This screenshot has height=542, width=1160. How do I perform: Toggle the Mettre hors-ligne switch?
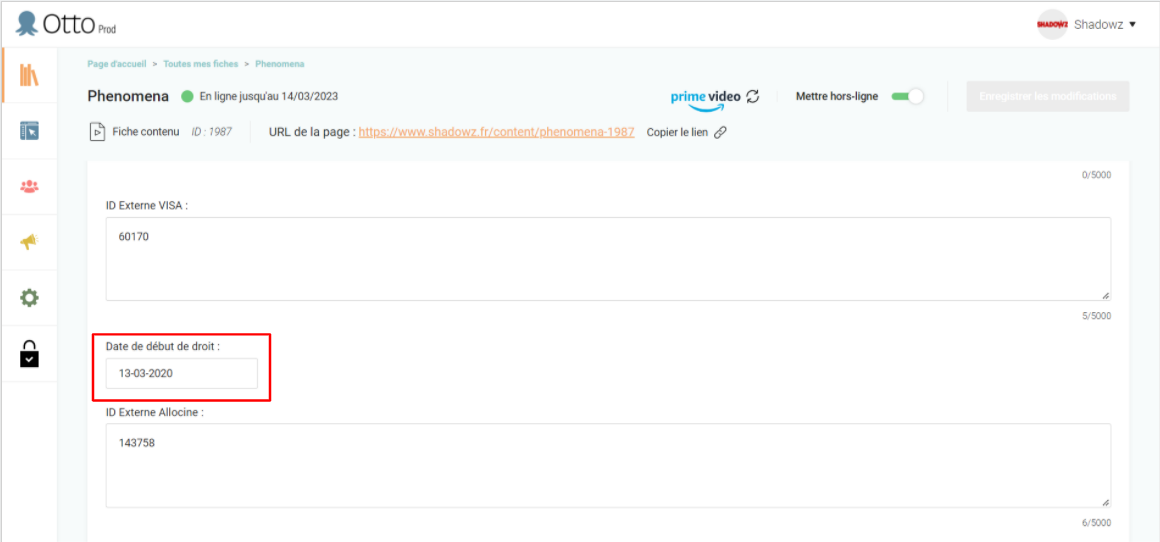pos(908,96)
